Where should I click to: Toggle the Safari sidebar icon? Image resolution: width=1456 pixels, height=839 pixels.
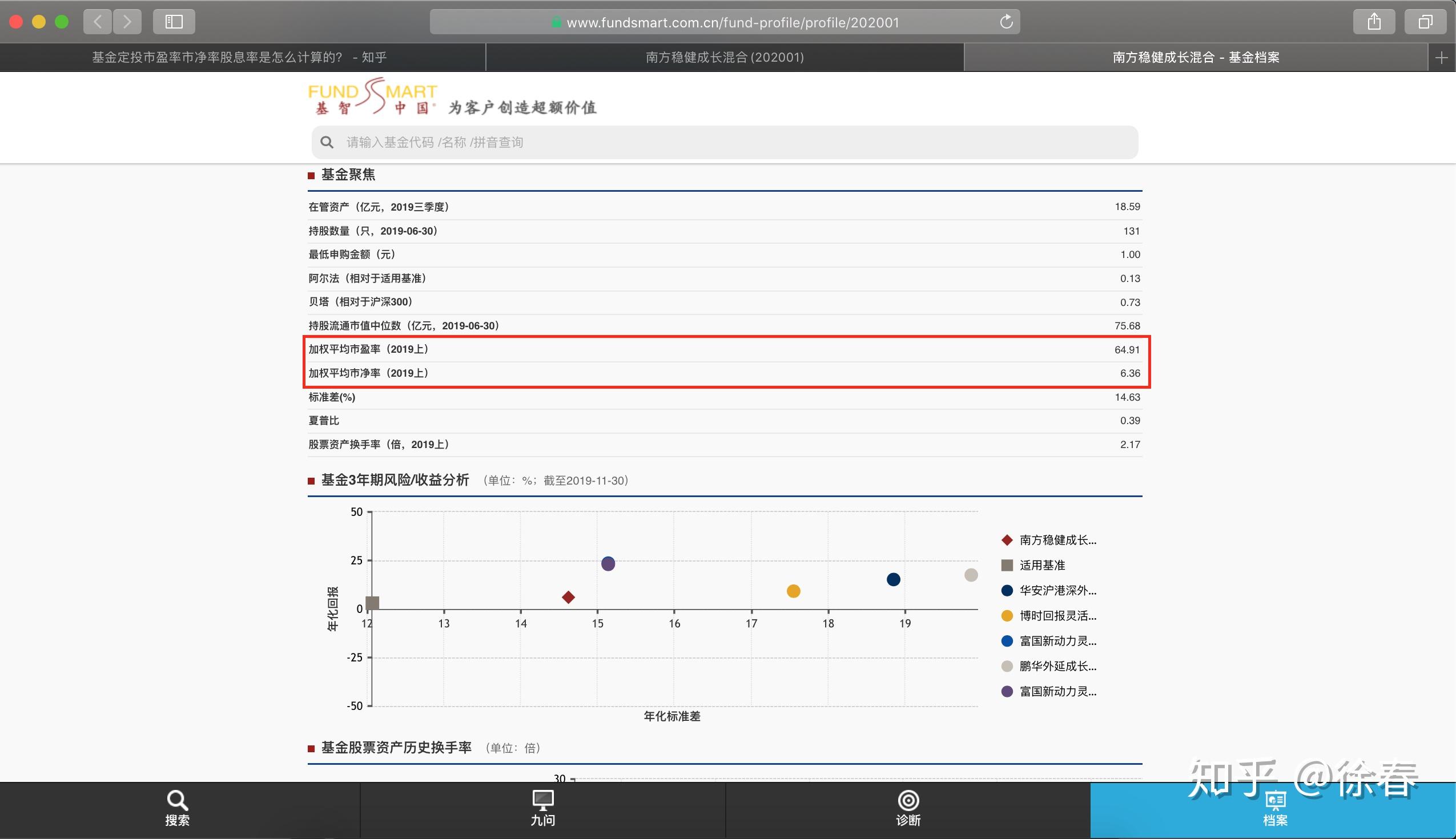[x=174, y=21]
